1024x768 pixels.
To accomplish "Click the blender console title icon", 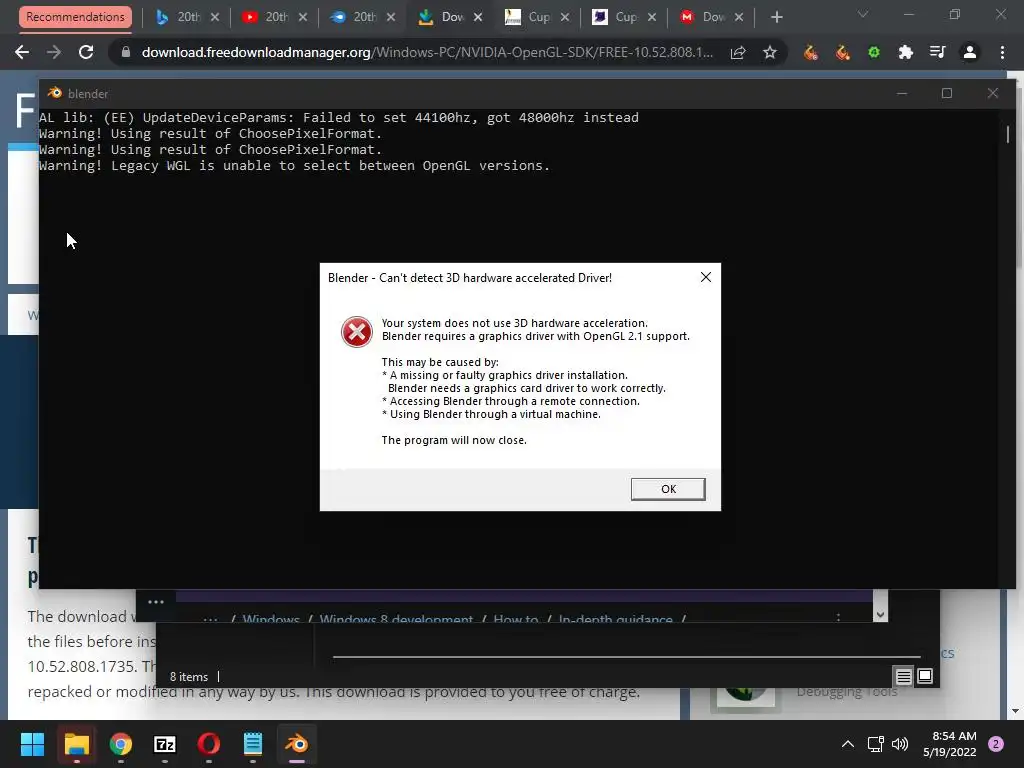I will 55,93.
